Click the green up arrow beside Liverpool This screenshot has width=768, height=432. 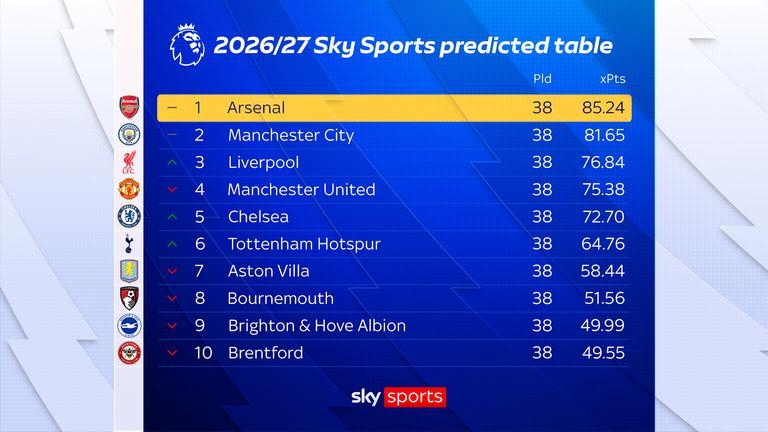point(172,162)
